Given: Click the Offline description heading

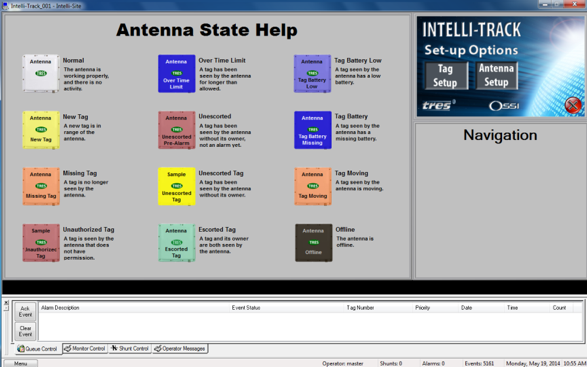Looking at the screenshot, I should click(x=345, y=229).
